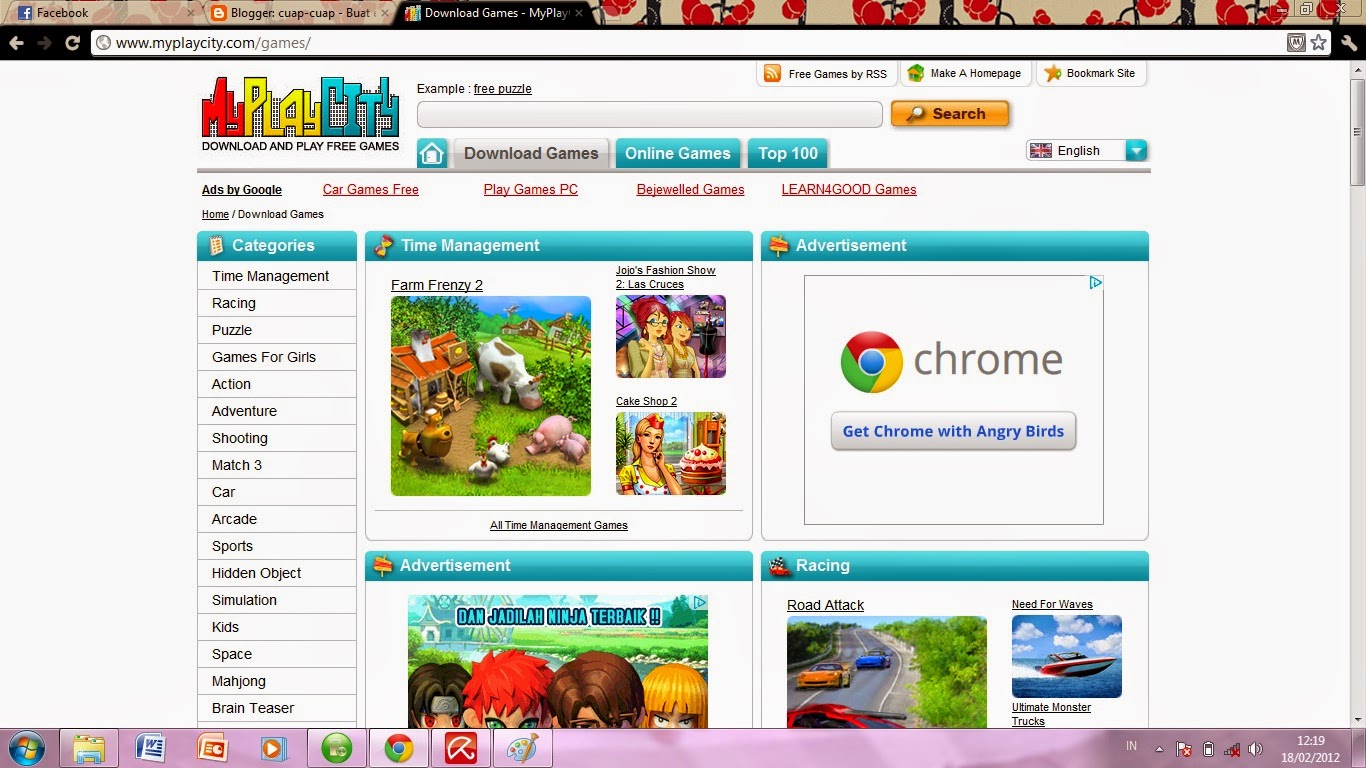This screenshot has height=768, width=1366.
Task: Open the Online Games navigation tab
Action: click(678, 153)
